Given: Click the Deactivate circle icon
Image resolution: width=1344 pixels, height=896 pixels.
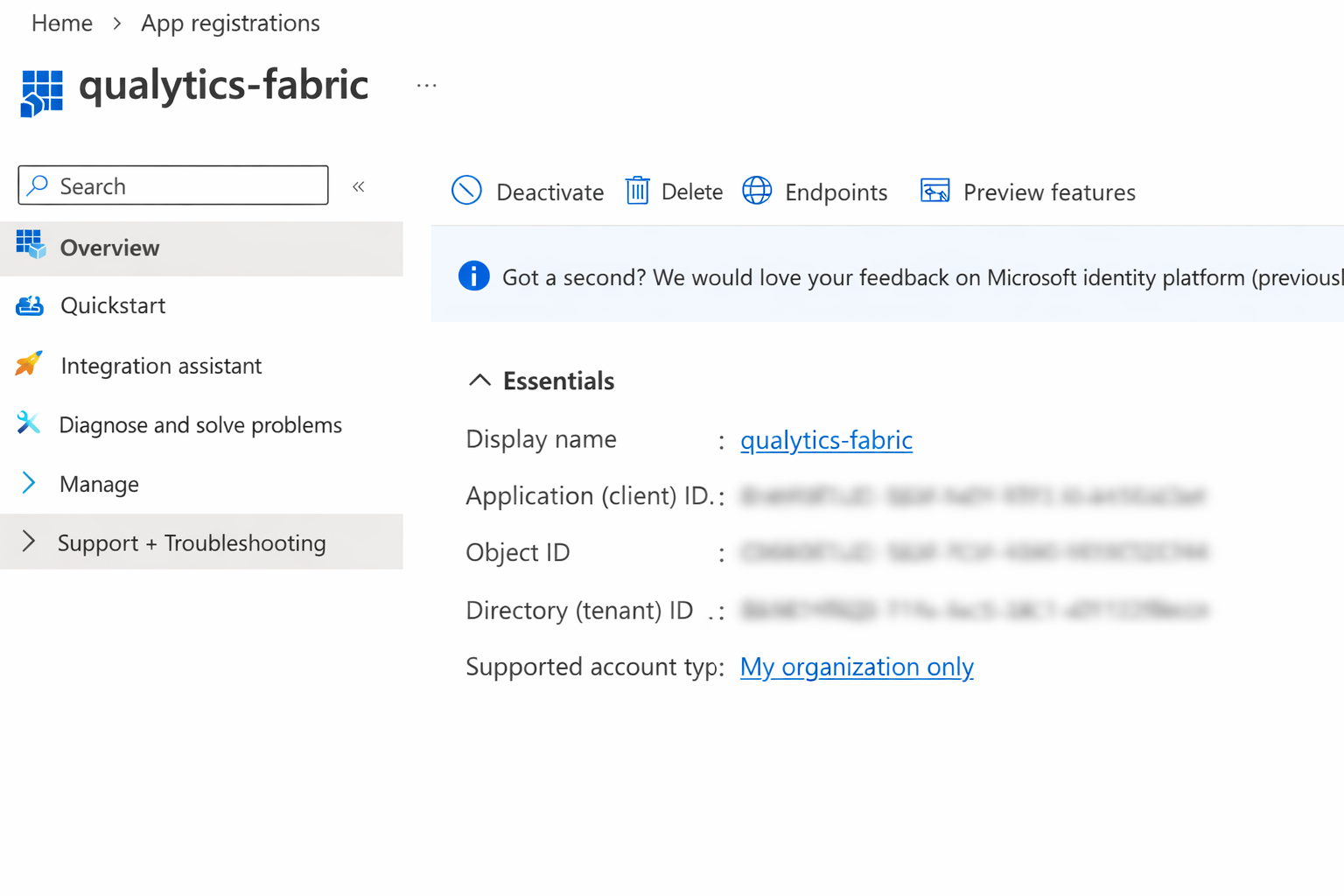Looking at the screenshot, I should [466, 191].
